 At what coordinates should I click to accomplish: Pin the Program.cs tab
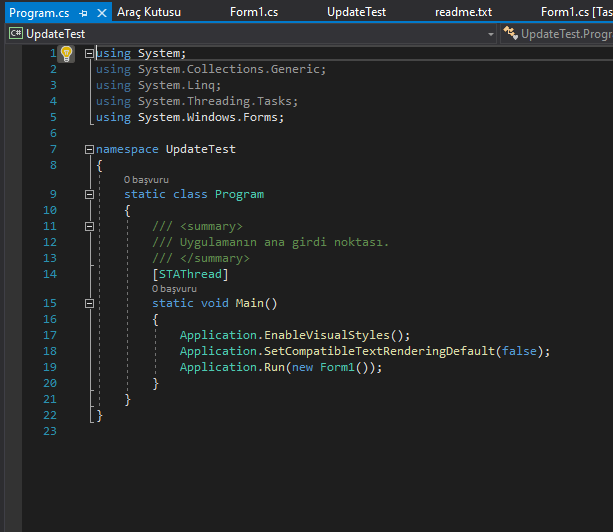coord(83,13)
